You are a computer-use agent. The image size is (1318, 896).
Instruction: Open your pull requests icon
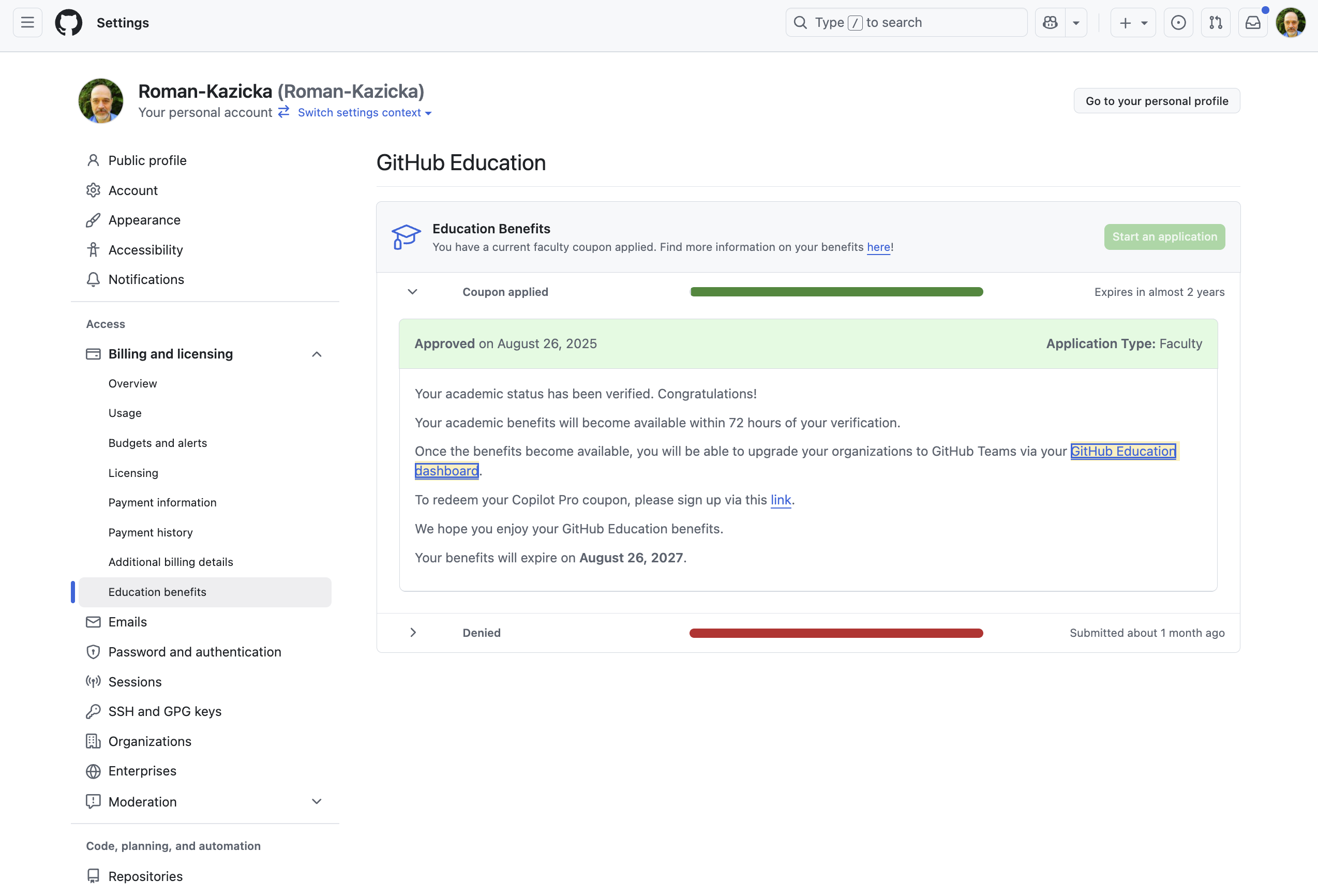pyautogui.click(x=1216, y=22)
